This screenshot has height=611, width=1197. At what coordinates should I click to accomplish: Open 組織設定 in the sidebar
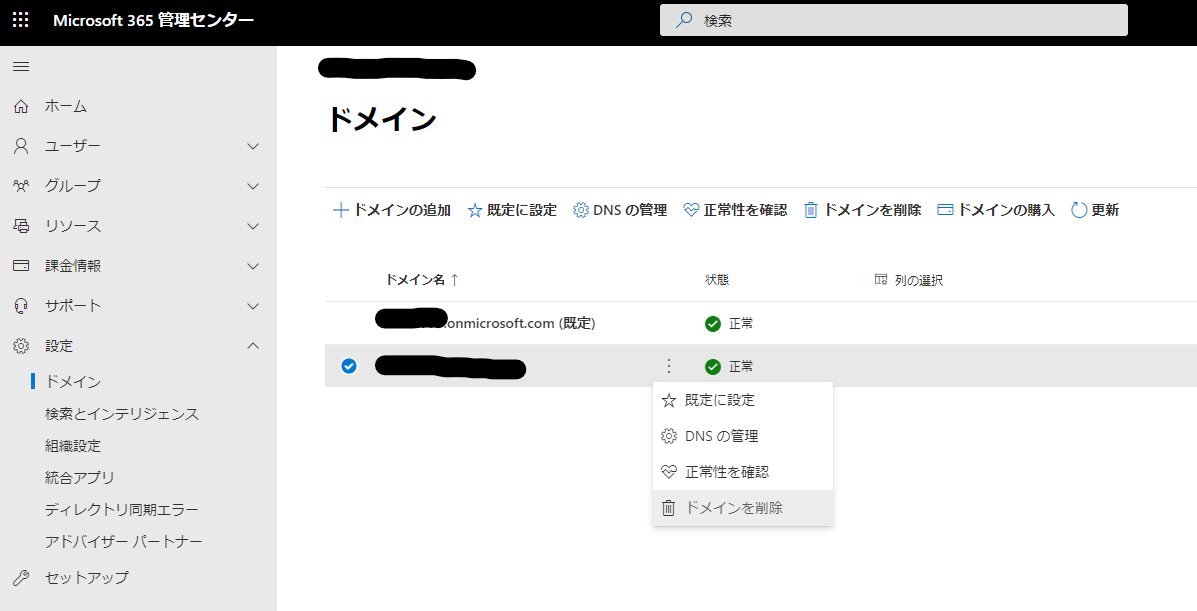73,446
